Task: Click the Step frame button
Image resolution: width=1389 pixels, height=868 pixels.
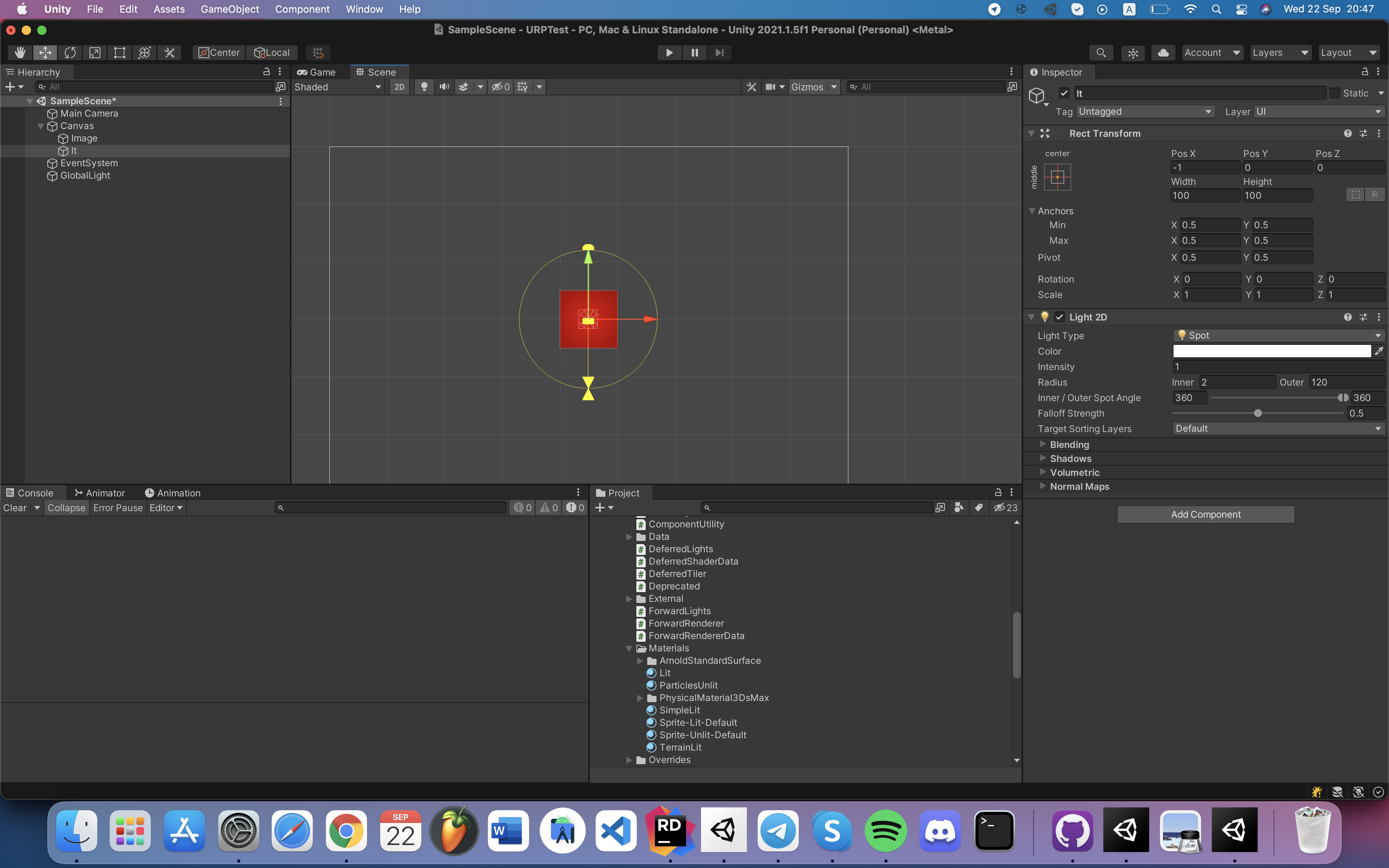Action: click(x=719, y=53)
